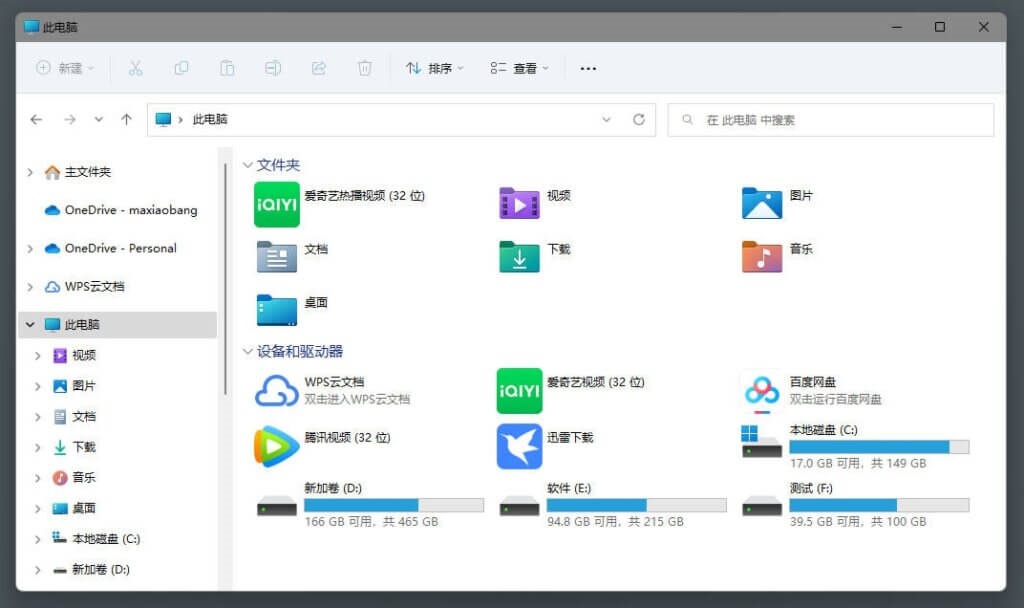Viewport: 1024px width, 608px height.
Task: Go forward with the right arrow
Action: pos(70,120)
